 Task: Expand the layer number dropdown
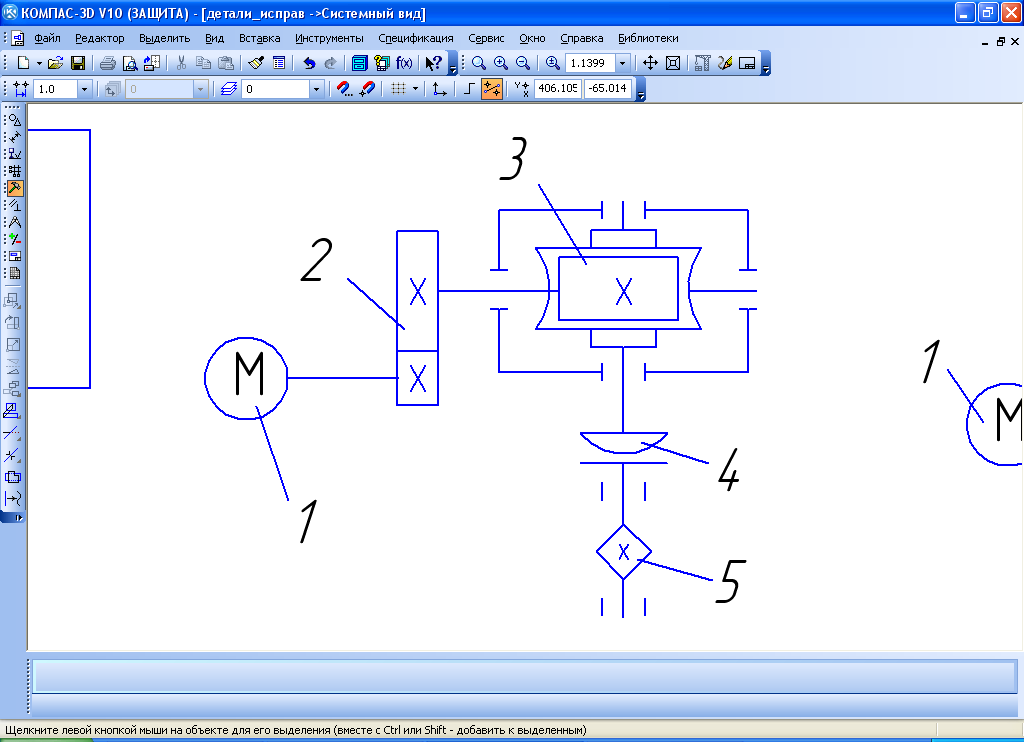[317, 89]
